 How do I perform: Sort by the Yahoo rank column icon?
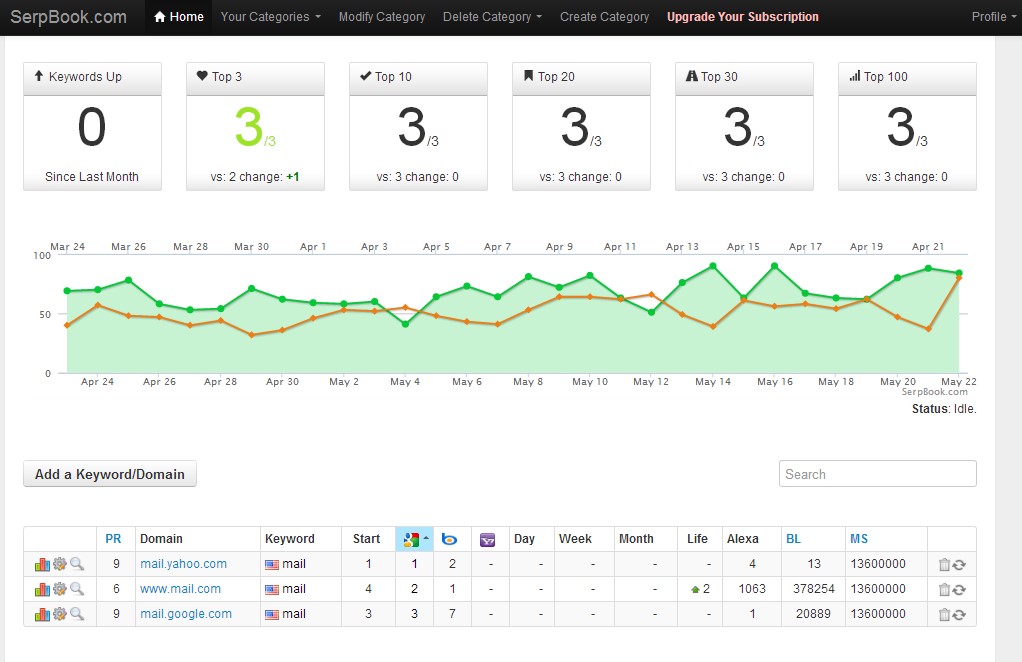tap(488, 540)
